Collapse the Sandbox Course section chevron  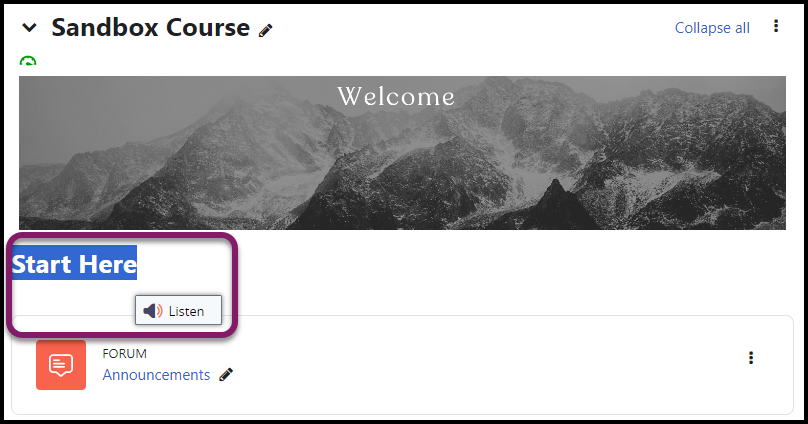(x=29, y=28)
